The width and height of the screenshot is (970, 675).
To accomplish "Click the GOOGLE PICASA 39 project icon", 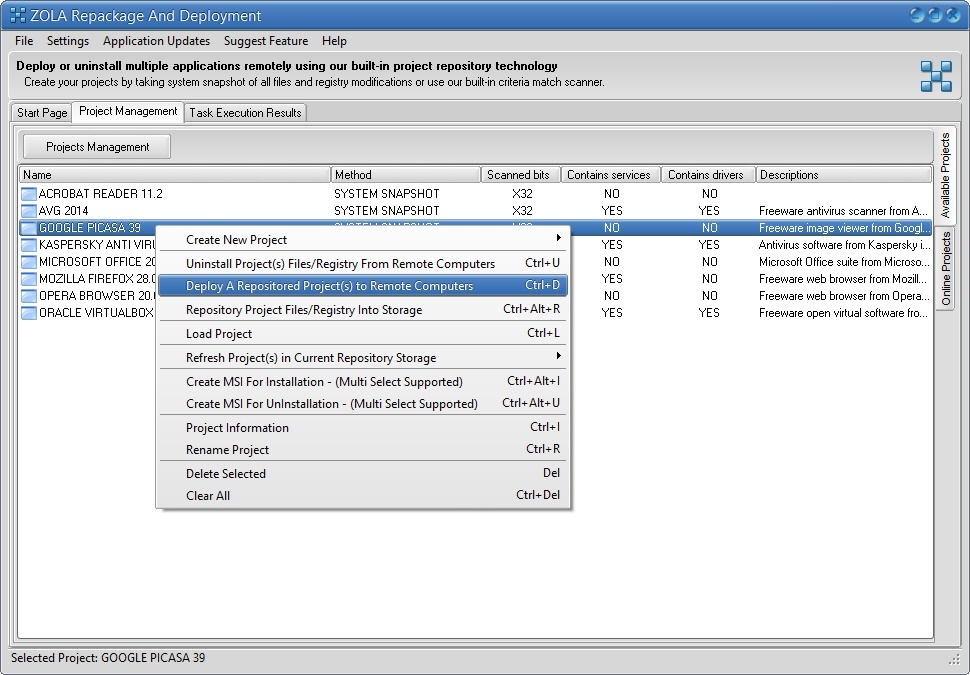I will pos(29,228).
